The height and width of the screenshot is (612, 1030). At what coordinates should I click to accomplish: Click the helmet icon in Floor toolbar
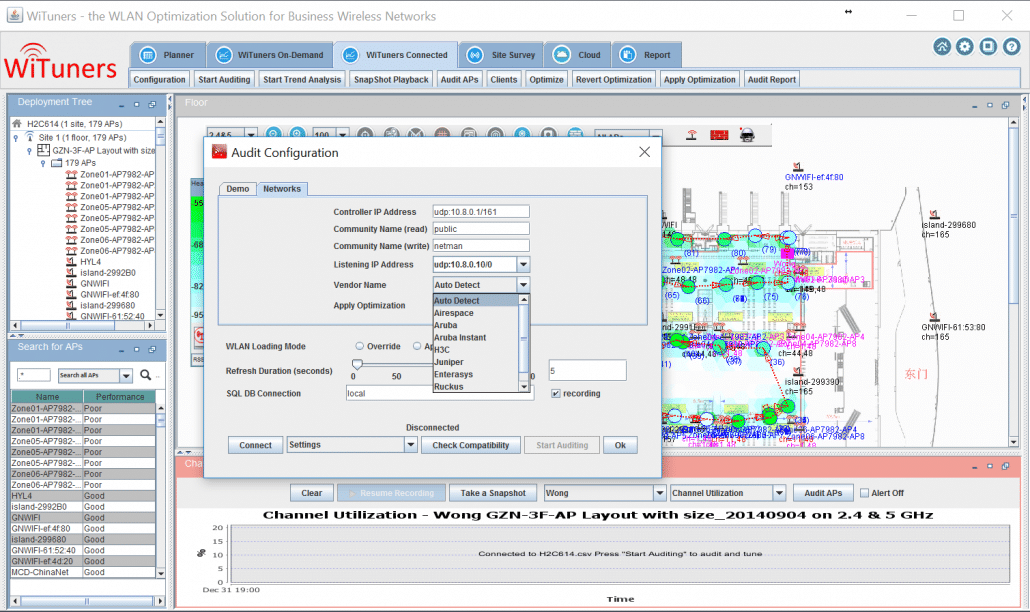pos(747,135)
